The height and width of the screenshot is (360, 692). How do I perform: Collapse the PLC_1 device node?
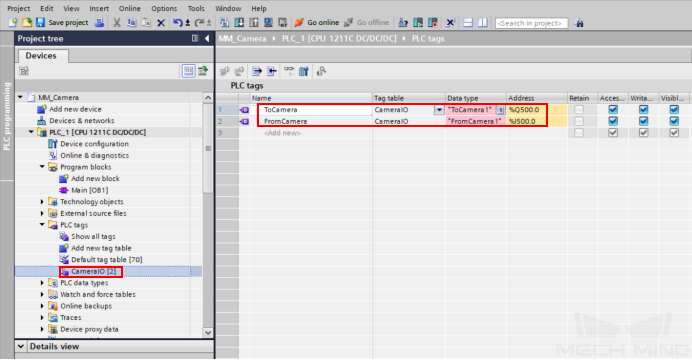click(31, 132)
